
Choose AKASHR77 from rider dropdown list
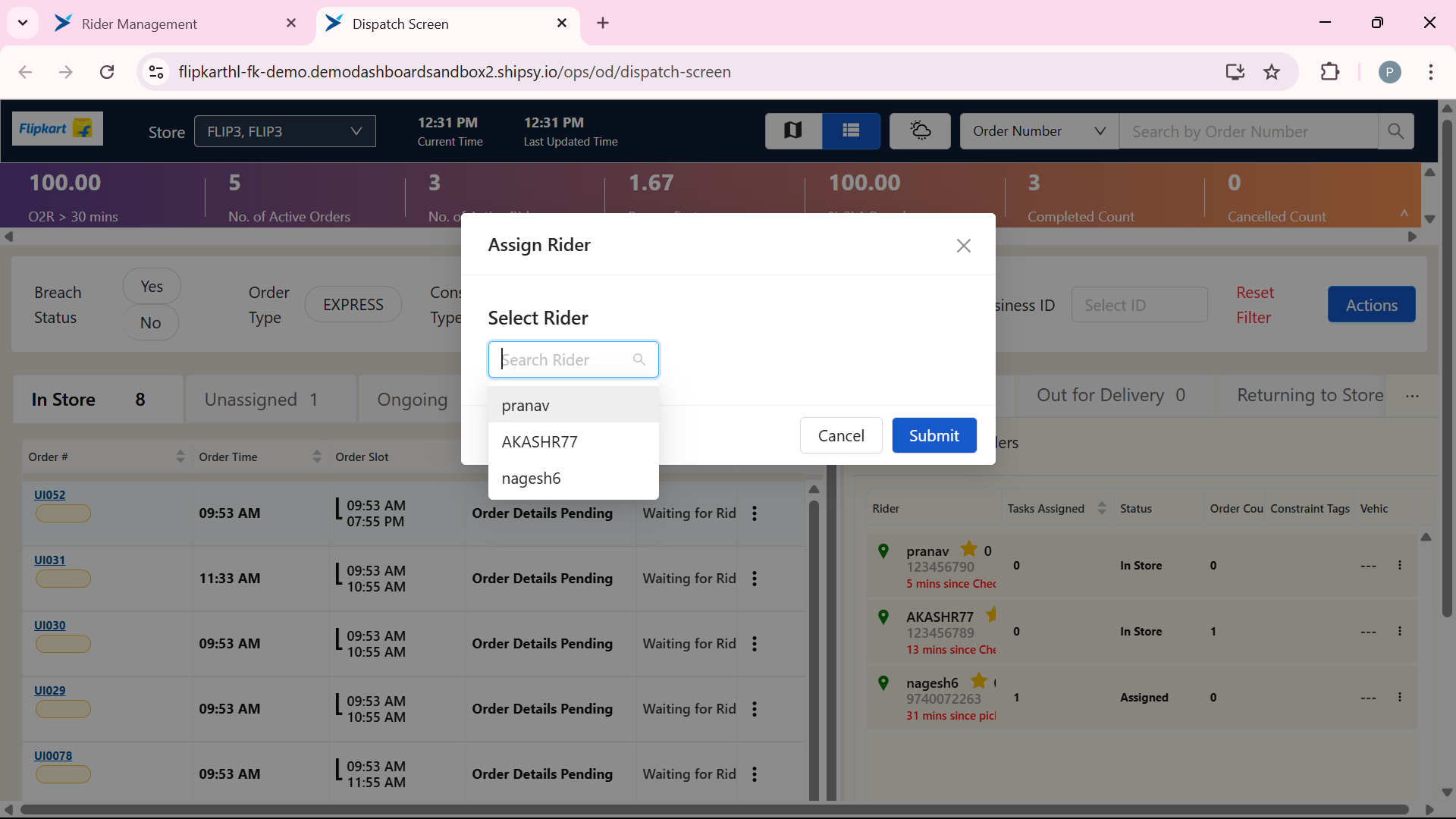(x=573, y=442)
